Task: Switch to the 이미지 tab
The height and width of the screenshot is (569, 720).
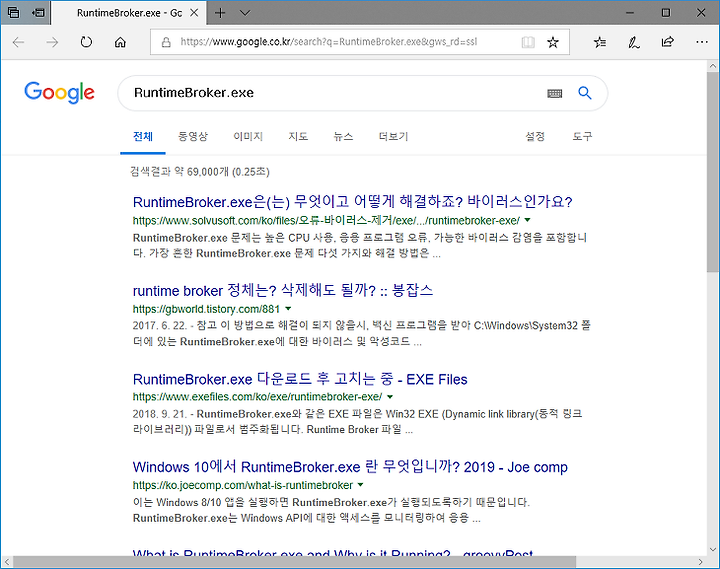Action: 248,136
